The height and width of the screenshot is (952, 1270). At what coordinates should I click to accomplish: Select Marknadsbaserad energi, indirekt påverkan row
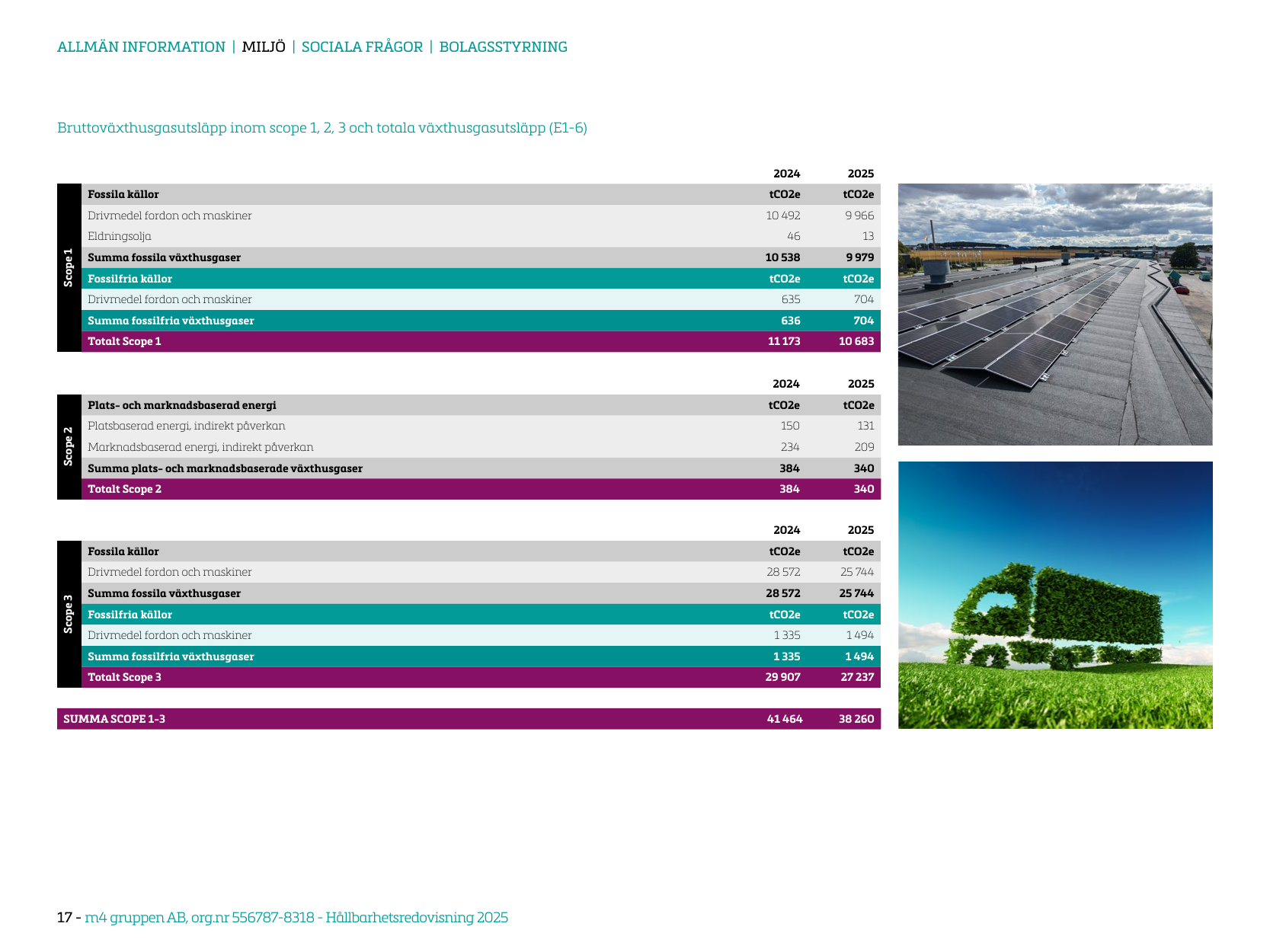tap(481, 447)
